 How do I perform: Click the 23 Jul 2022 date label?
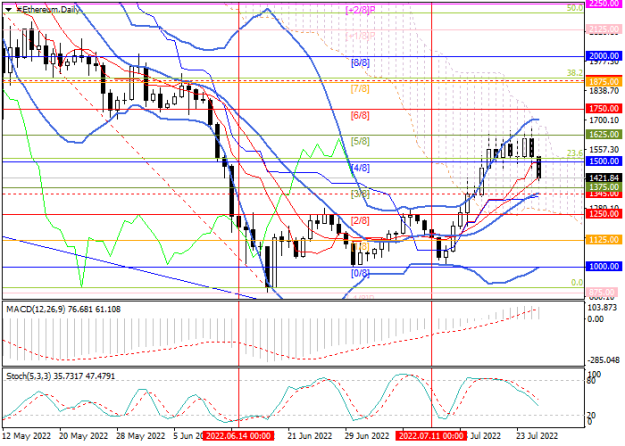537,436
